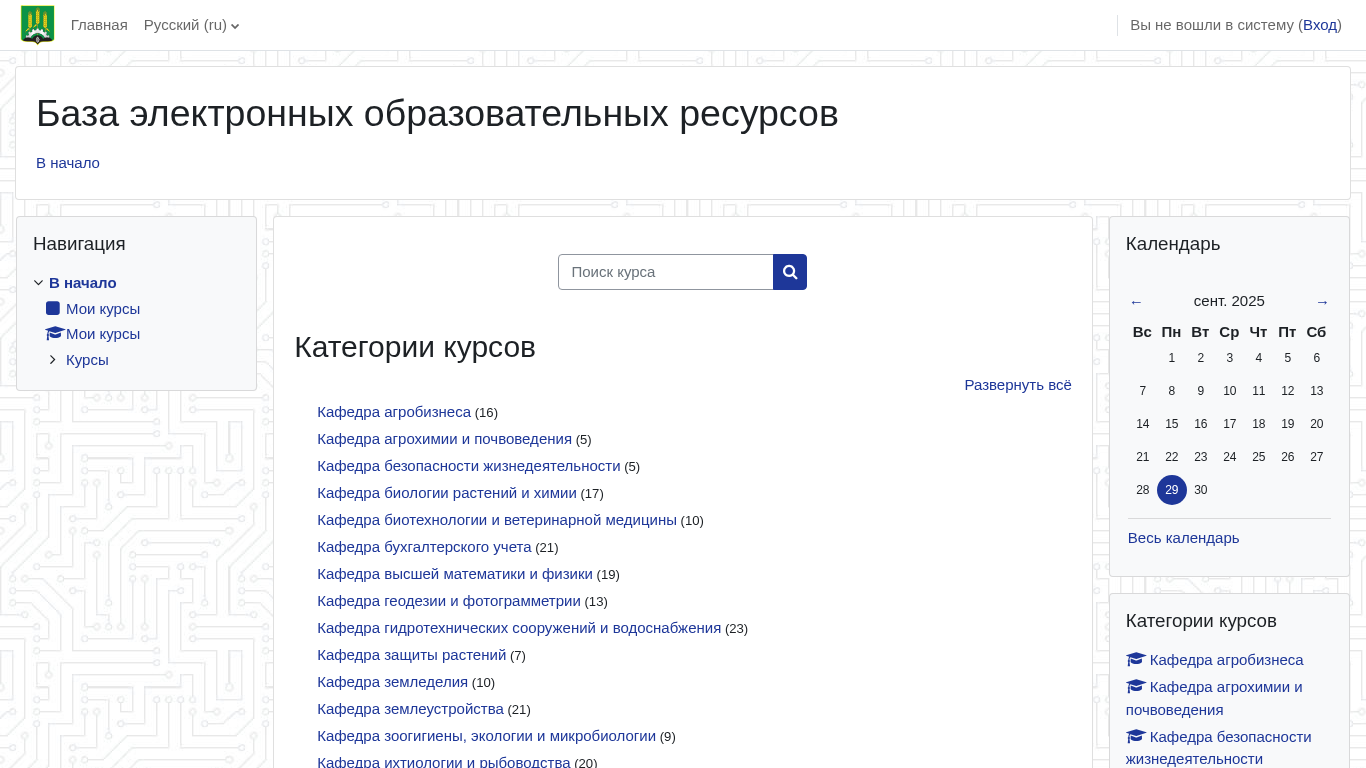The height and width of the screenshot is (768, 1366).
Task: Click the graduation cap icon in Навигация
Action: pos(54,334)
